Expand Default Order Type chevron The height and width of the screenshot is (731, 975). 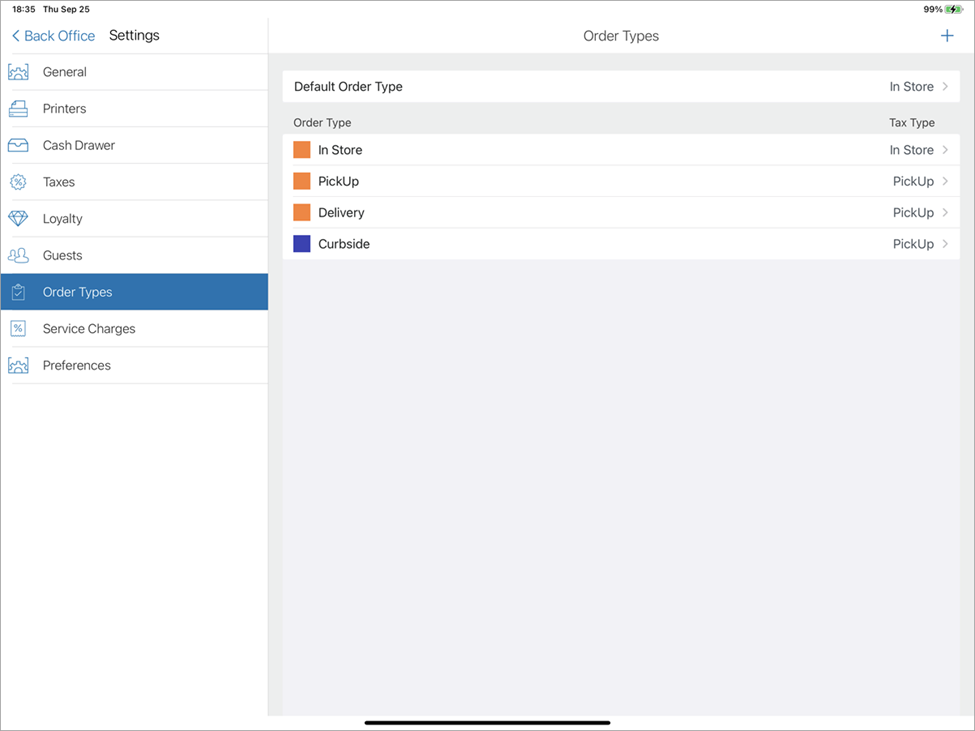[945, 86]
